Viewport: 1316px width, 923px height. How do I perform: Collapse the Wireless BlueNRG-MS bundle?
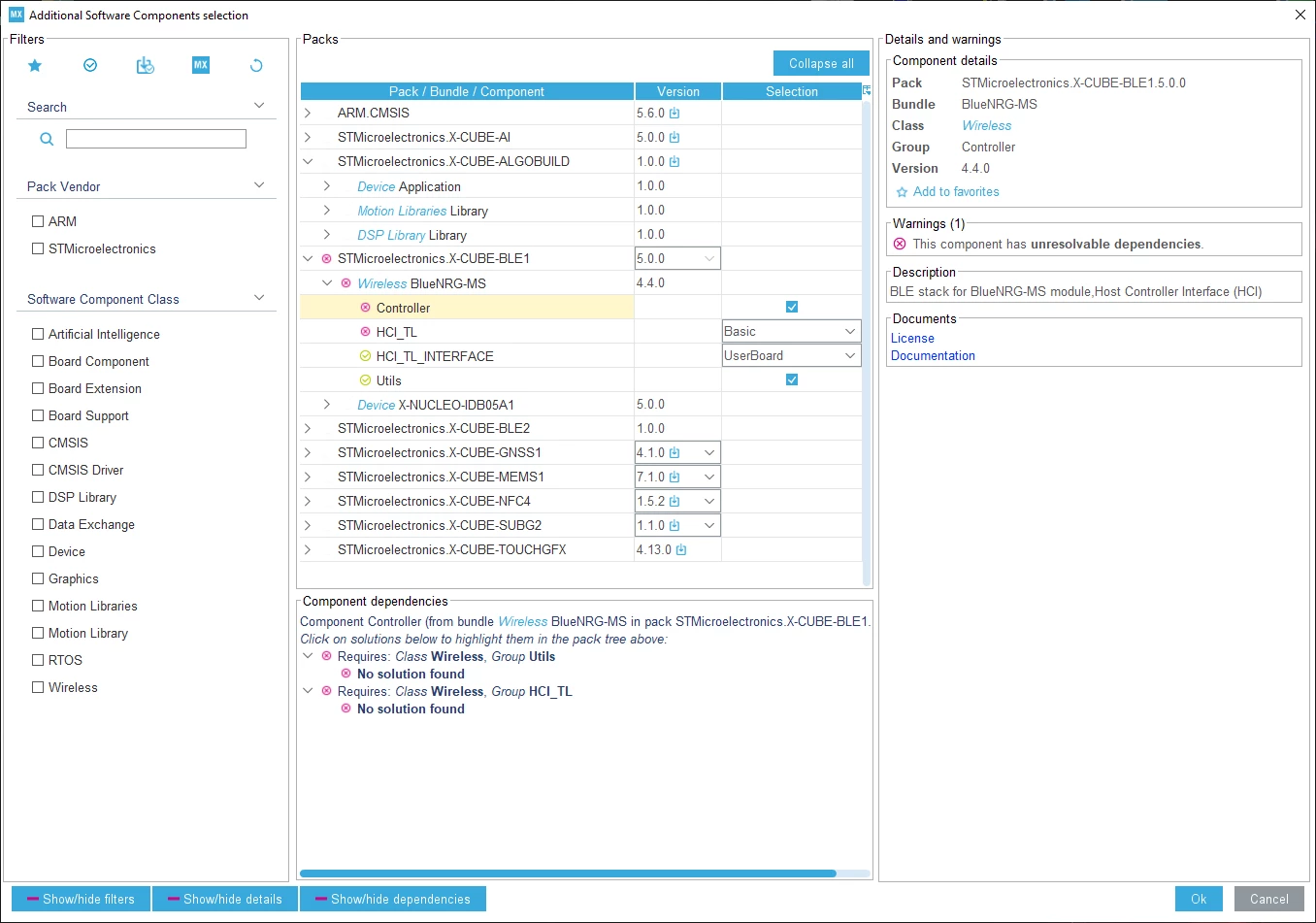[x=327, y=283]
